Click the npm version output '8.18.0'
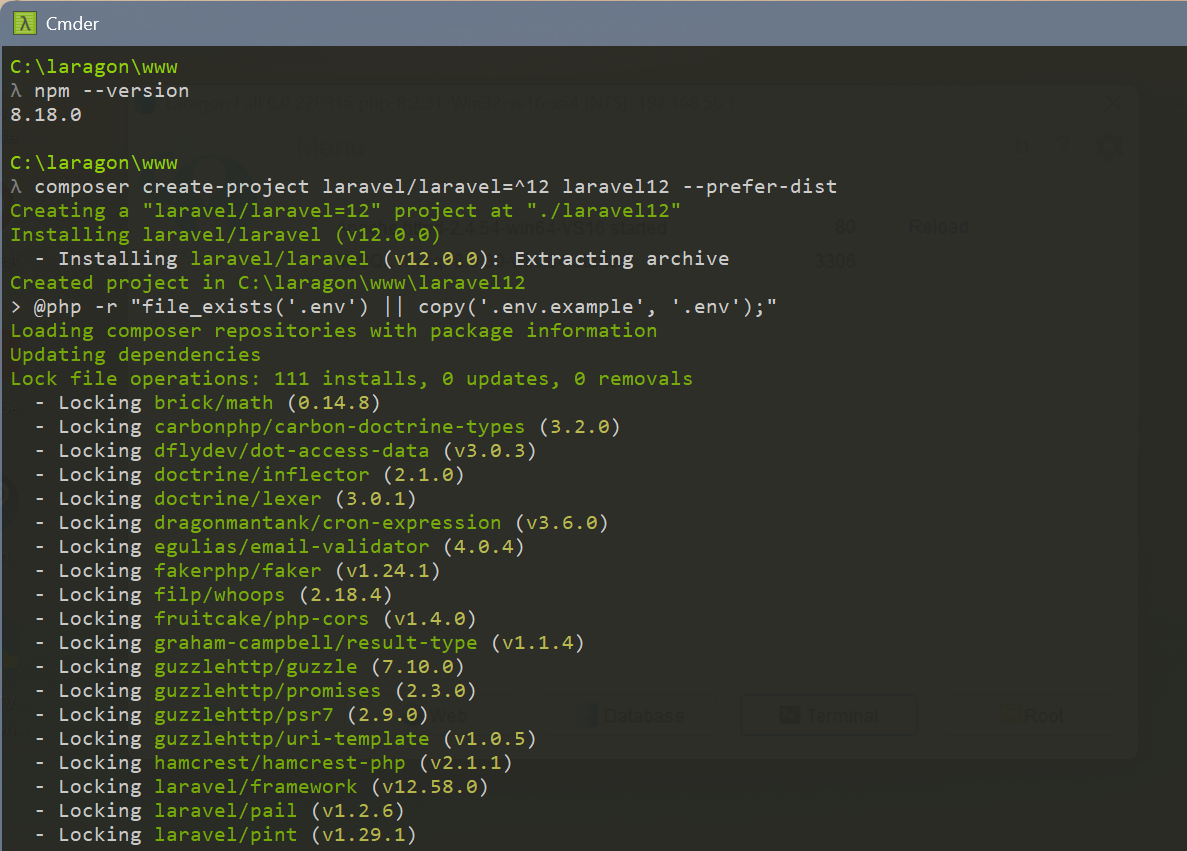Image resolution: width=1187 pixels, height=851 pixels. 46,115
